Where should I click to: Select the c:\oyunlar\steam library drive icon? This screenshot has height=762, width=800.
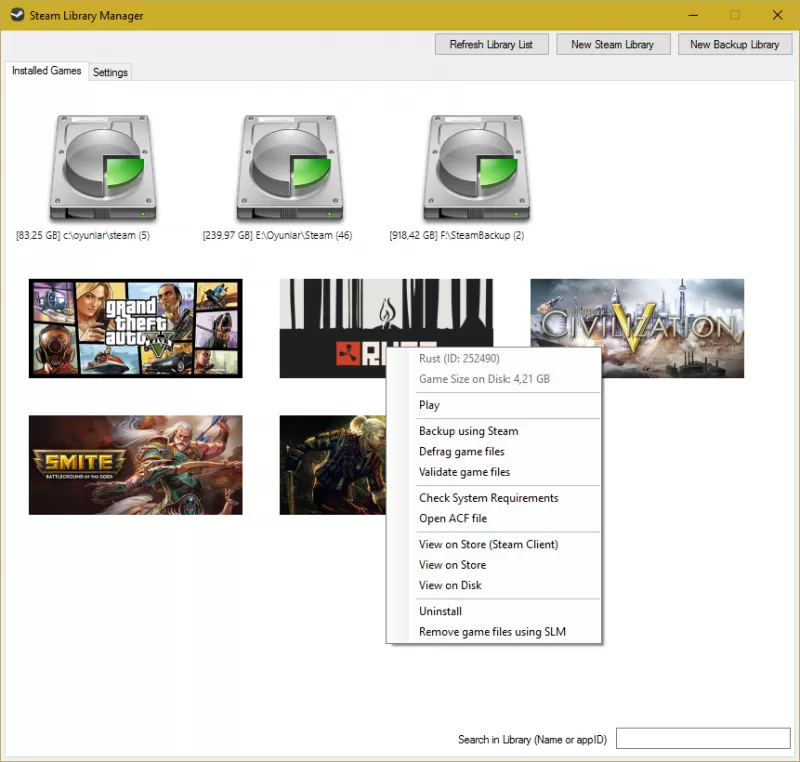(x=103, y=167)
